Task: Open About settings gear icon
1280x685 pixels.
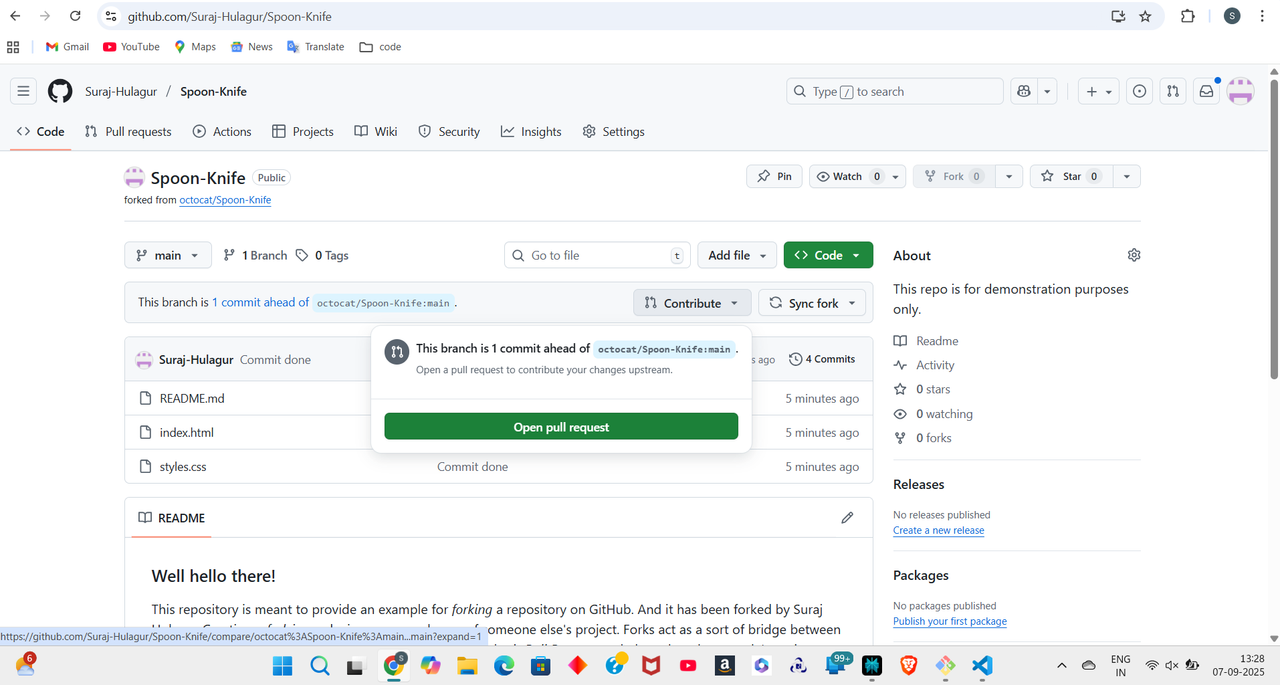Action: coord(1133,255)
